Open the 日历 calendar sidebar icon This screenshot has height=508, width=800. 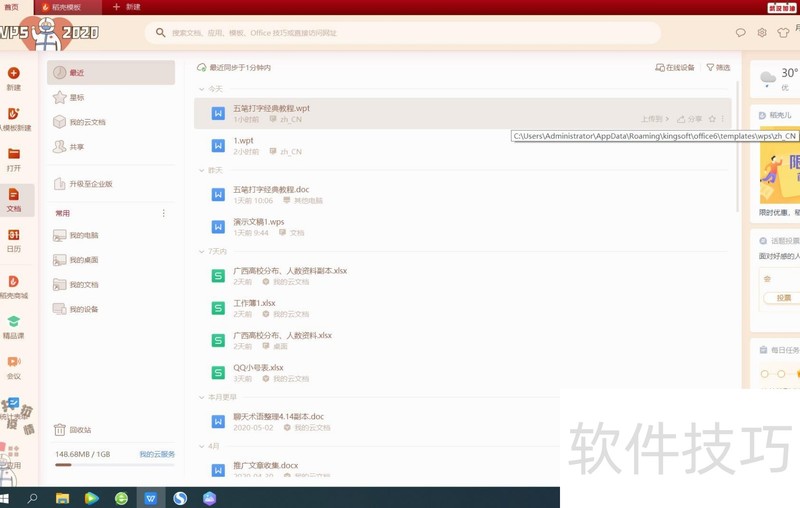pos(14,235)
